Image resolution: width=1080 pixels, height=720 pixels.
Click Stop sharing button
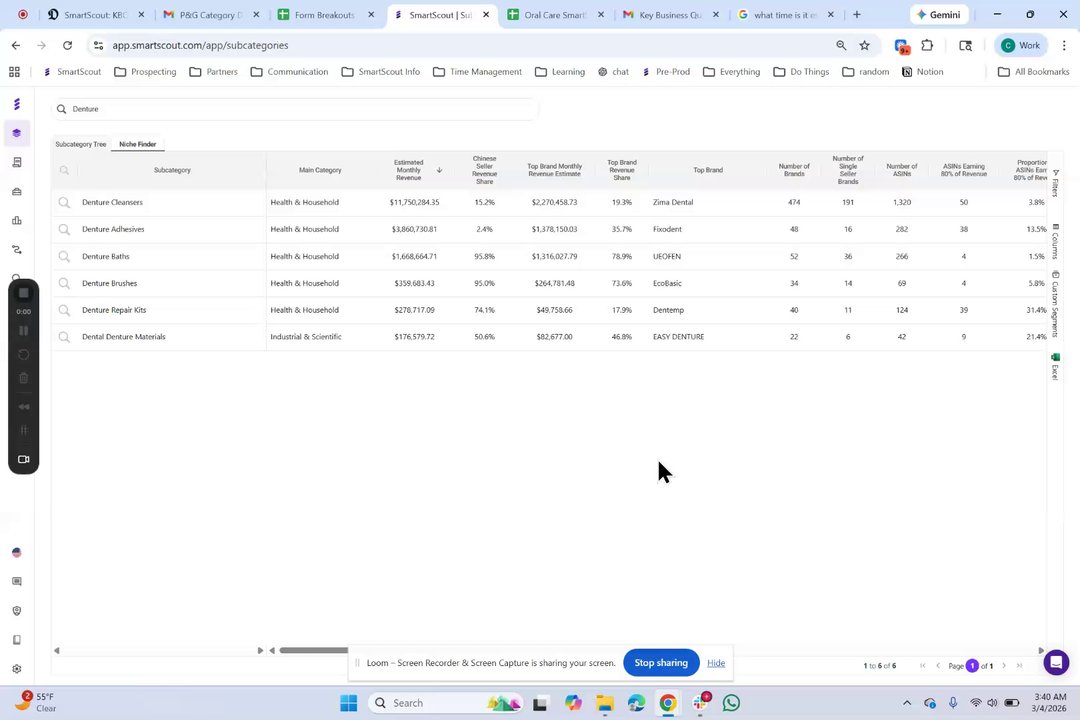click(x=661, y=663)
